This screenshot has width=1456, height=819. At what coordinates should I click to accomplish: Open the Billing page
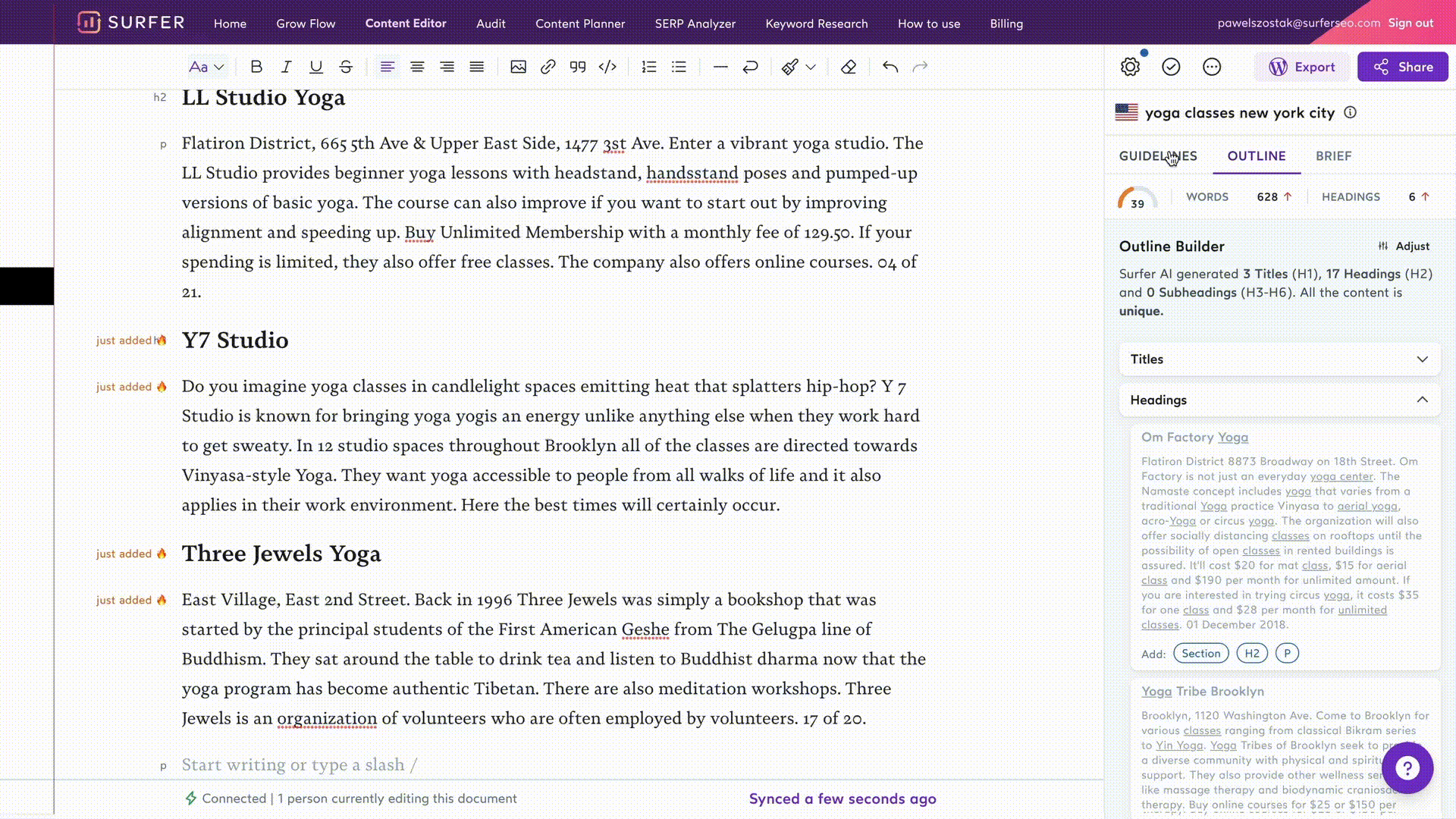coord(1006,24)
